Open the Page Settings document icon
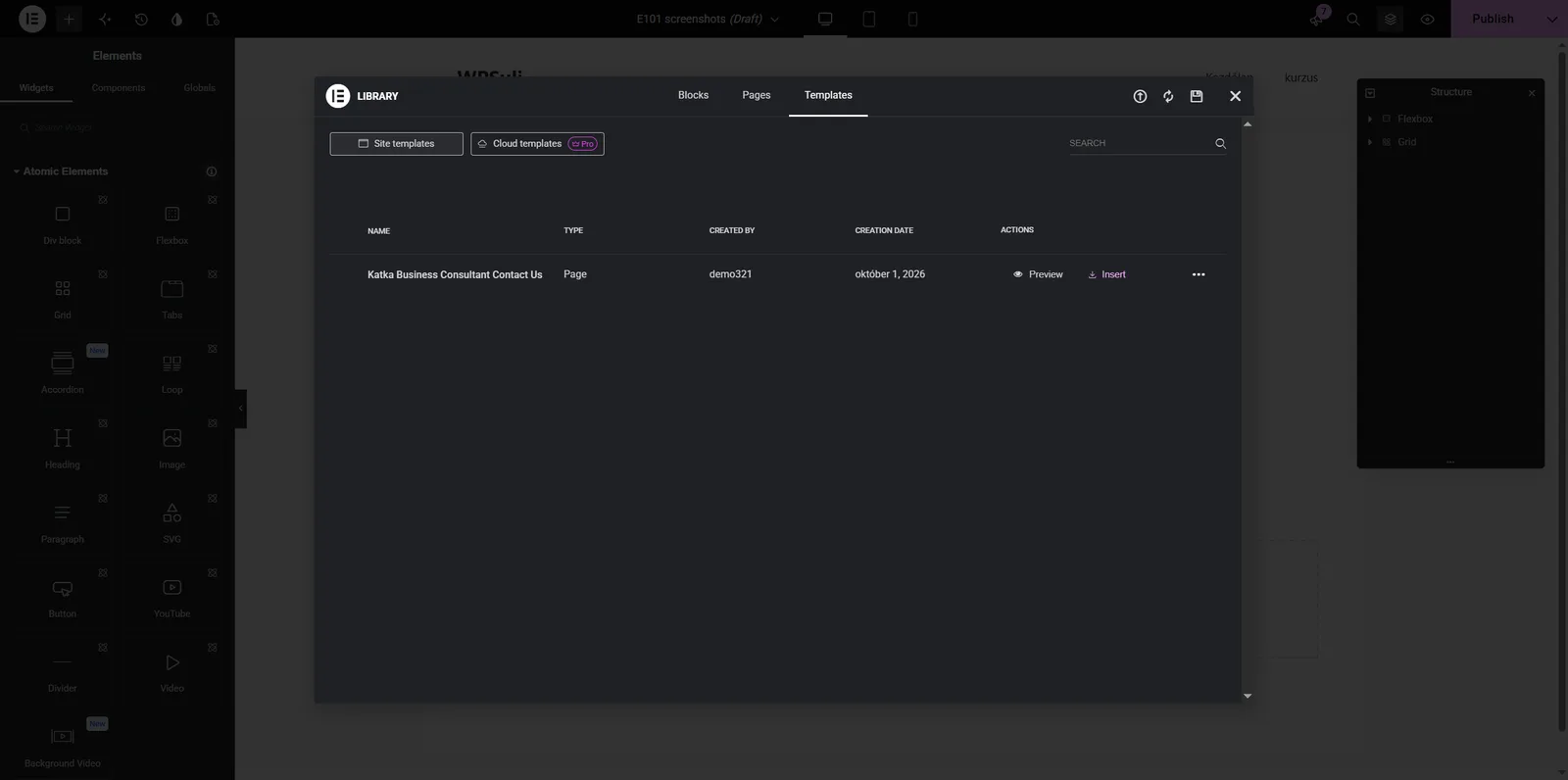 pos(213,19)
